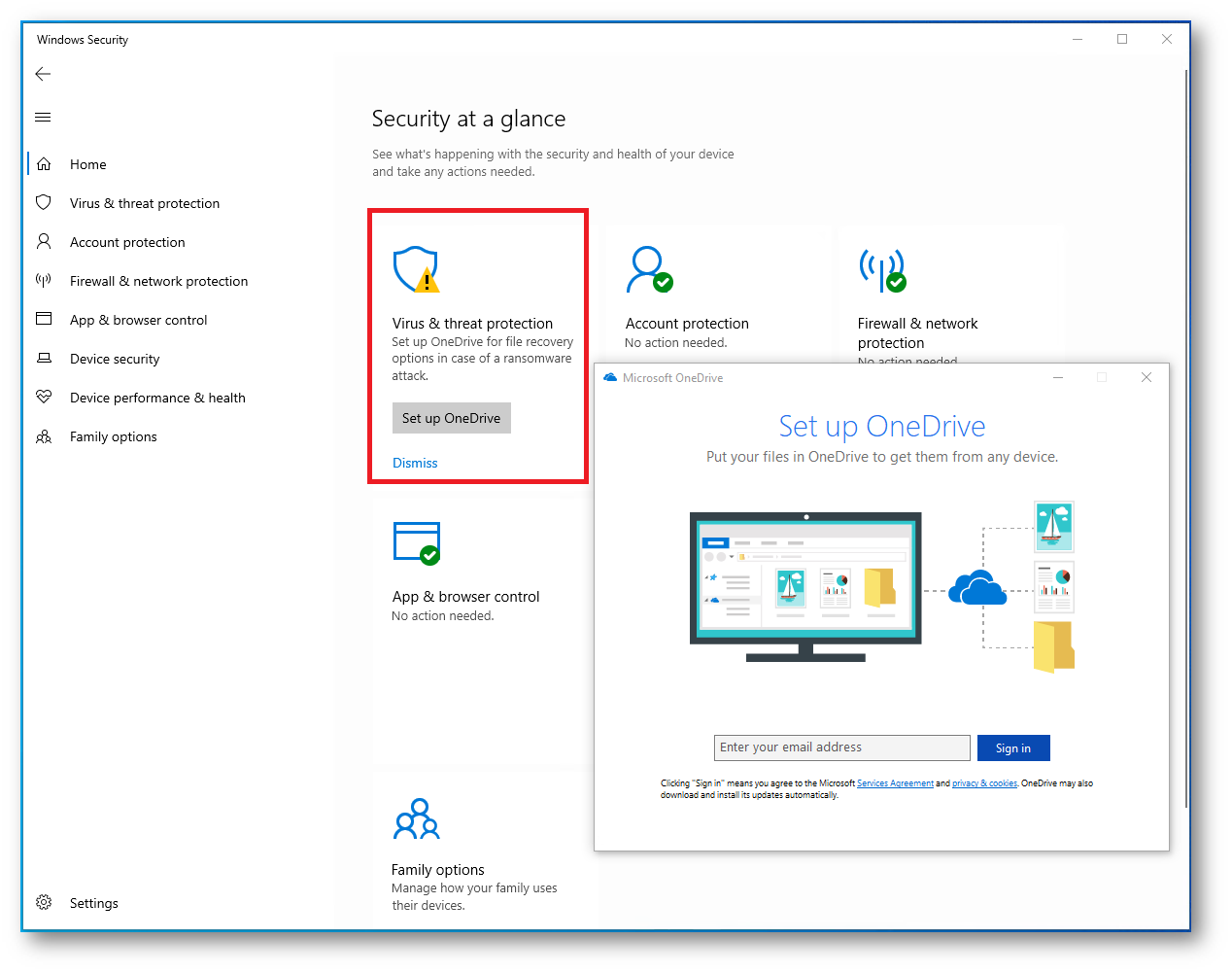The width and height of the screenshot is (1232, 973).
Task: Click the Windows Security vertical scrollbar
Action: click(1186, 437)
